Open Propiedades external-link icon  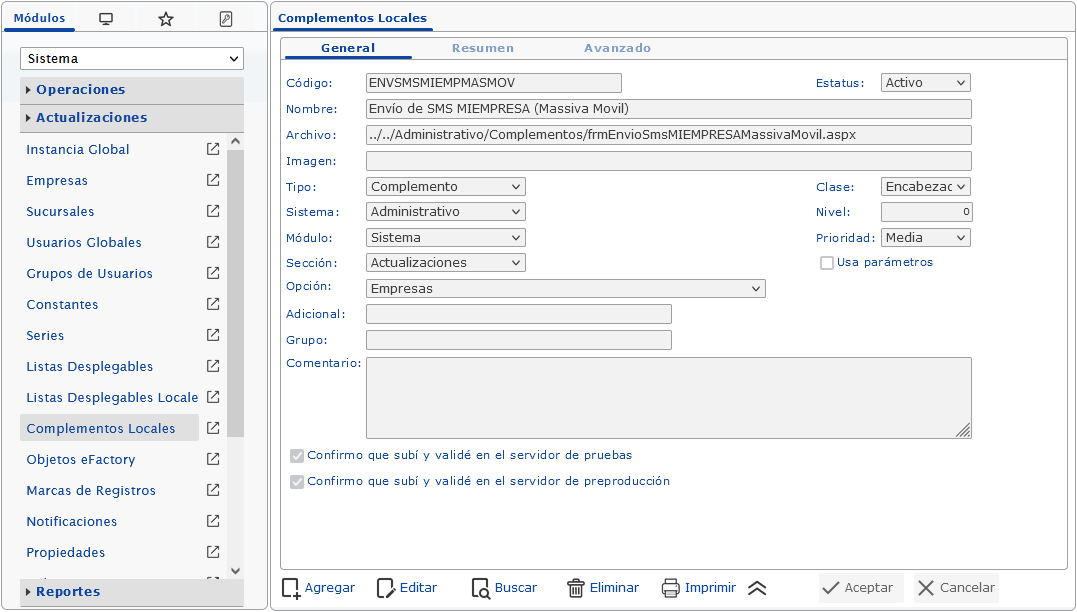213,552
